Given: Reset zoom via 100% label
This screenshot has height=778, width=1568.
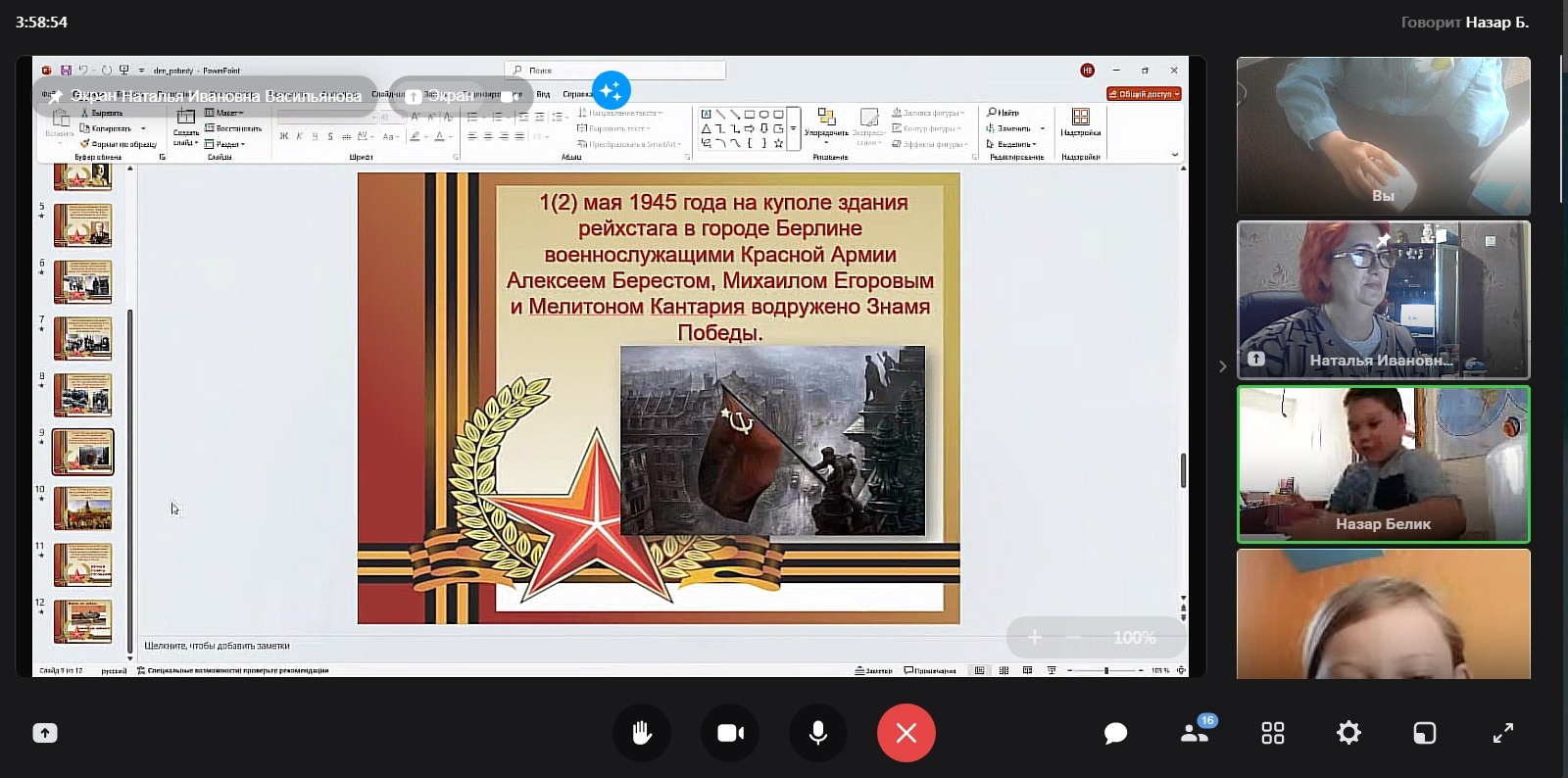Looking at the screenshot, I should pyautogui.click(x=1134, y=638).
